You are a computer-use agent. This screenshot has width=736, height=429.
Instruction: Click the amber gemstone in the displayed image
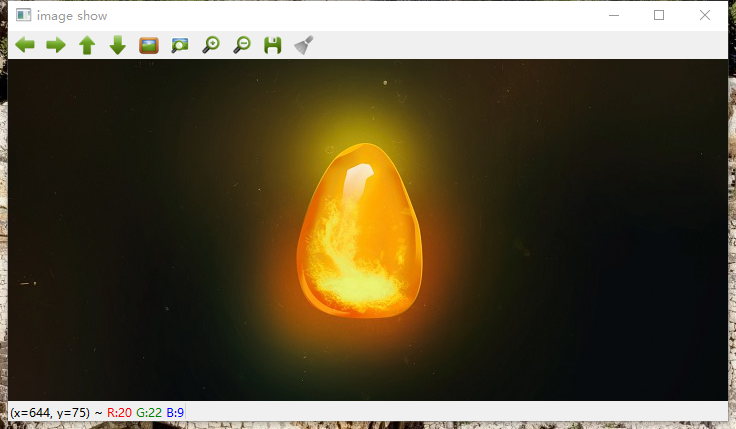(x=360, y=231)
